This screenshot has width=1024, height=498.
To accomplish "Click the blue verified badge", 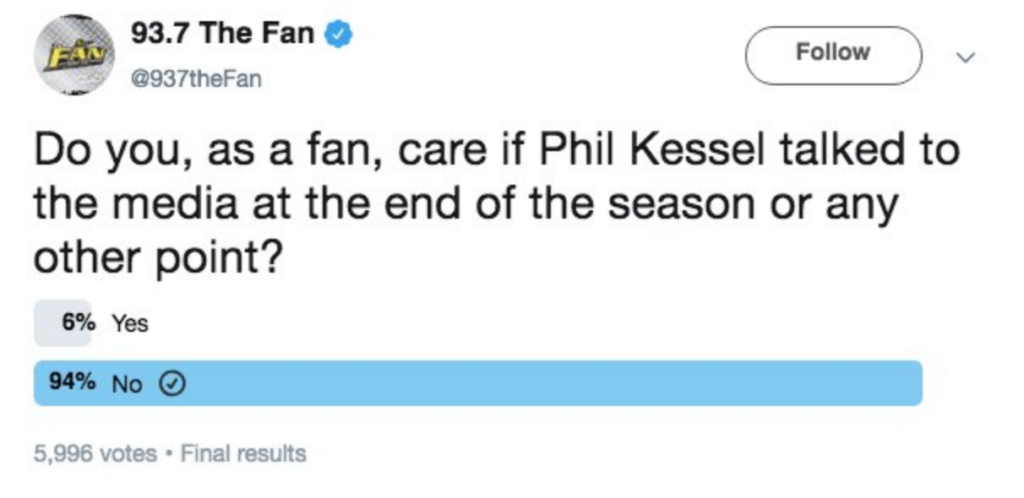I will click(340, 35).
